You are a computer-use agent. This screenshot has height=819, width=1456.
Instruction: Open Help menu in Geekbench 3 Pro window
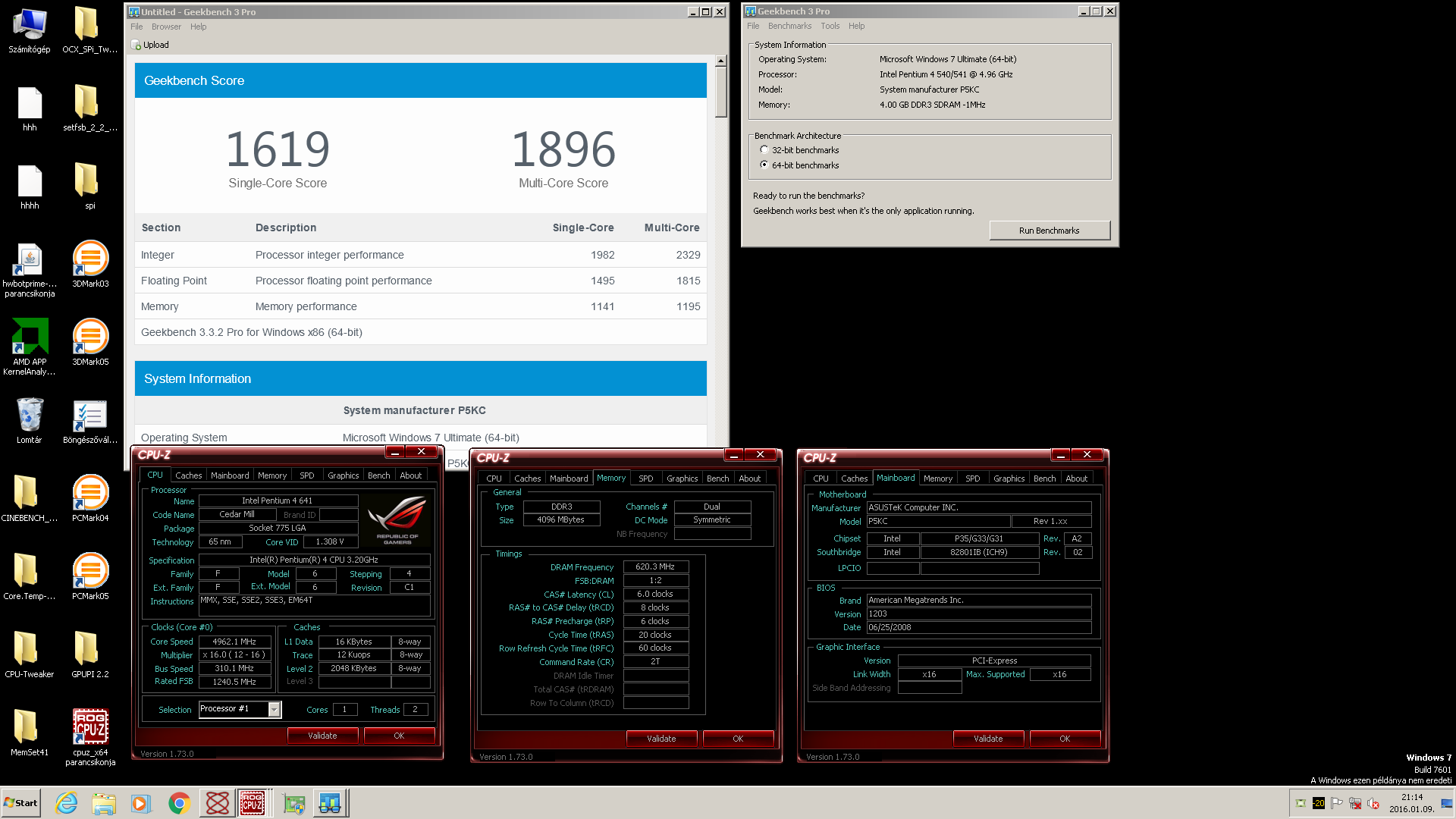coord(856,26)
